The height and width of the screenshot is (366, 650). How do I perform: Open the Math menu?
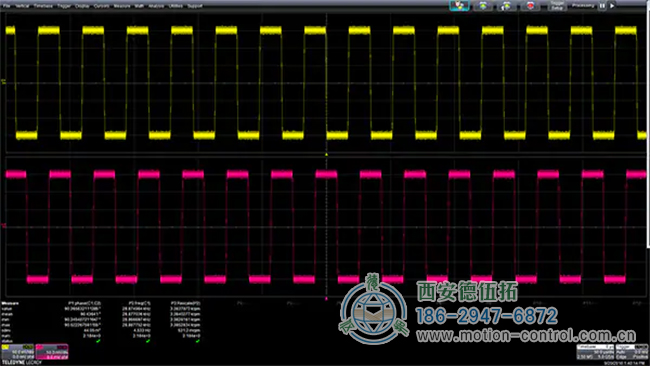pyautogui.click(x=139, y=6)
